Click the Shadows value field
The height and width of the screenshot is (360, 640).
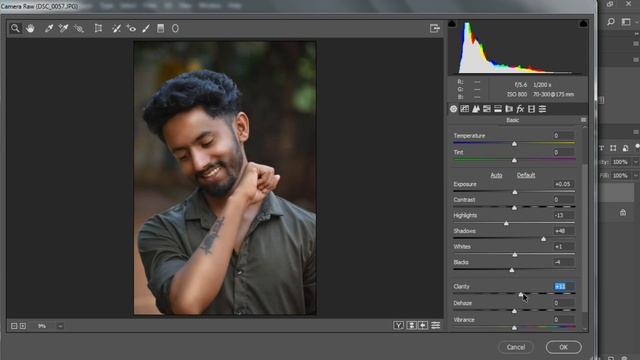coord(563,231)
